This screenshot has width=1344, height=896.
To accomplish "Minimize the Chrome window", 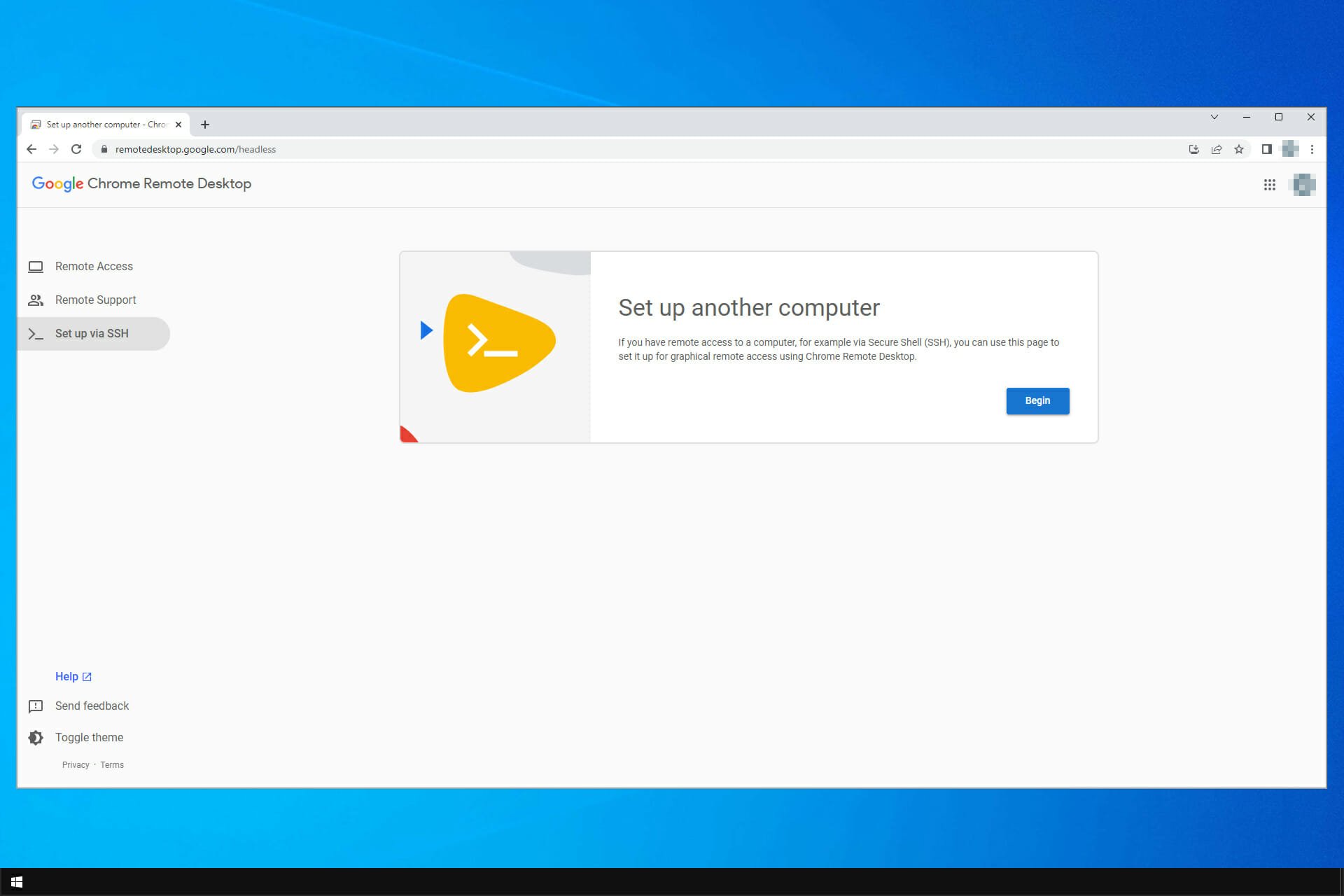I will tap(1247, 117).
